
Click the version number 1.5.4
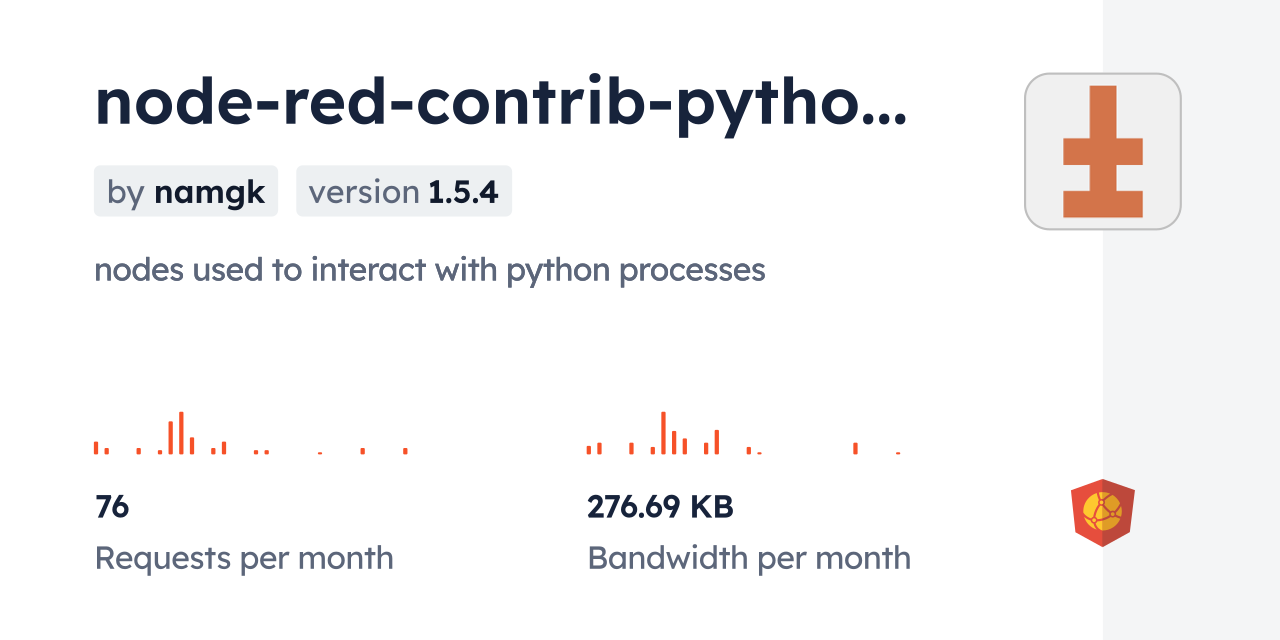[463, 192]
